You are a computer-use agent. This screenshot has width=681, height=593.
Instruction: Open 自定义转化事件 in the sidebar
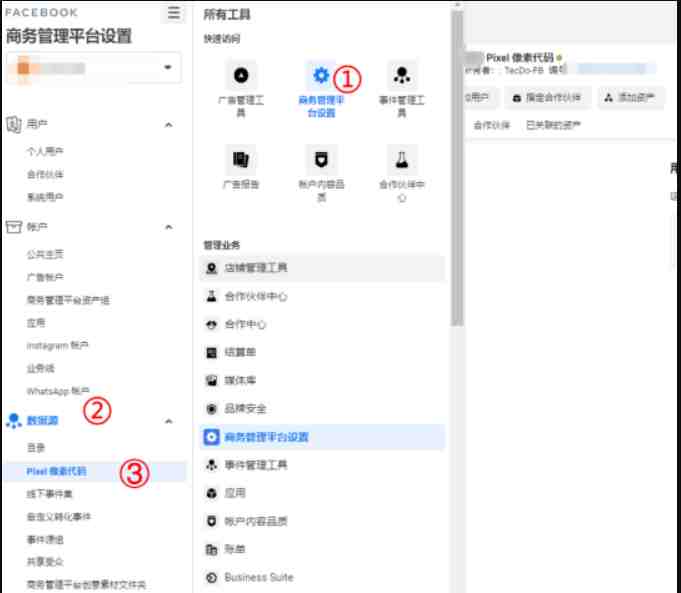(59, 517)
